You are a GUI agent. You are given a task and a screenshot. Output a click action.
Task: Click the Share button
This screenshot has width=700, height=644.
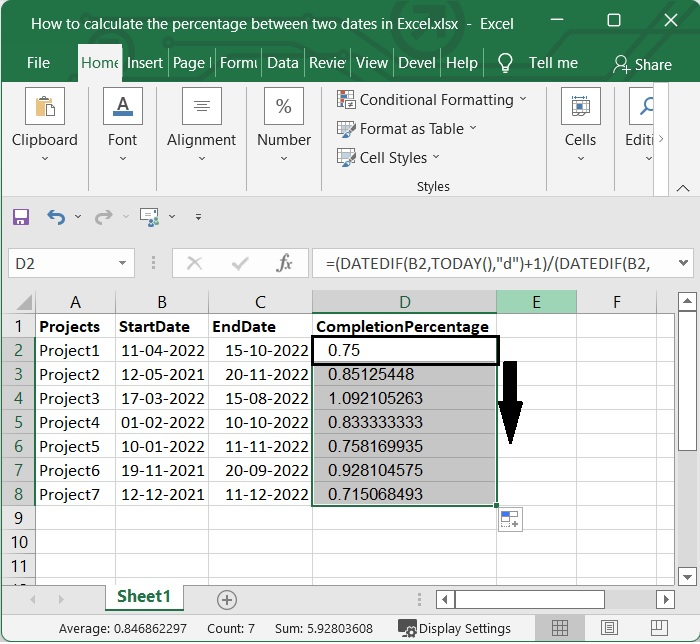[642, 65]
